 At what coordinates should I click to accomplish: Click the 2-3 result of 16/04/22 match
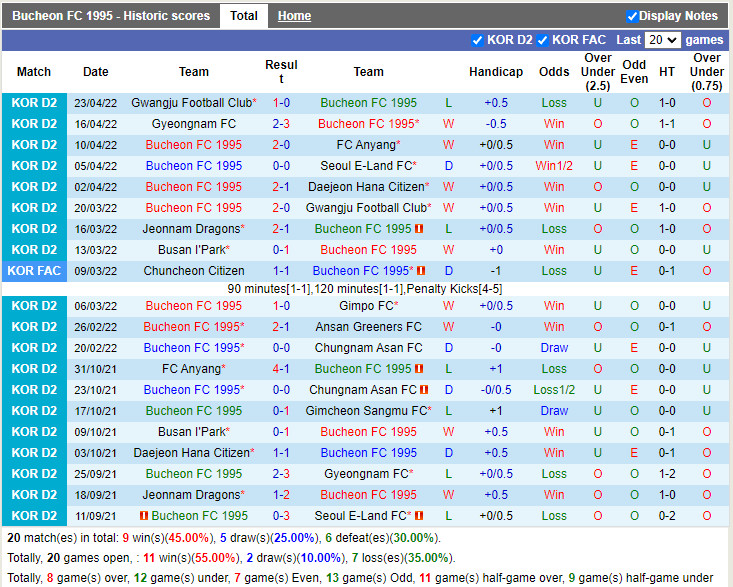pos(281,124)
